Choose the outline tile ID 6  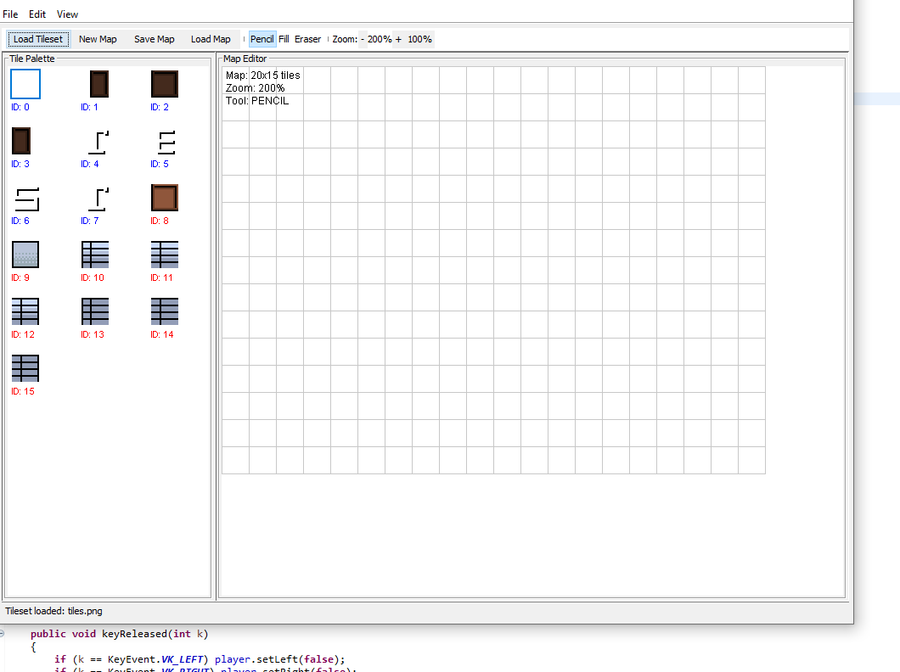coord(27,199)
